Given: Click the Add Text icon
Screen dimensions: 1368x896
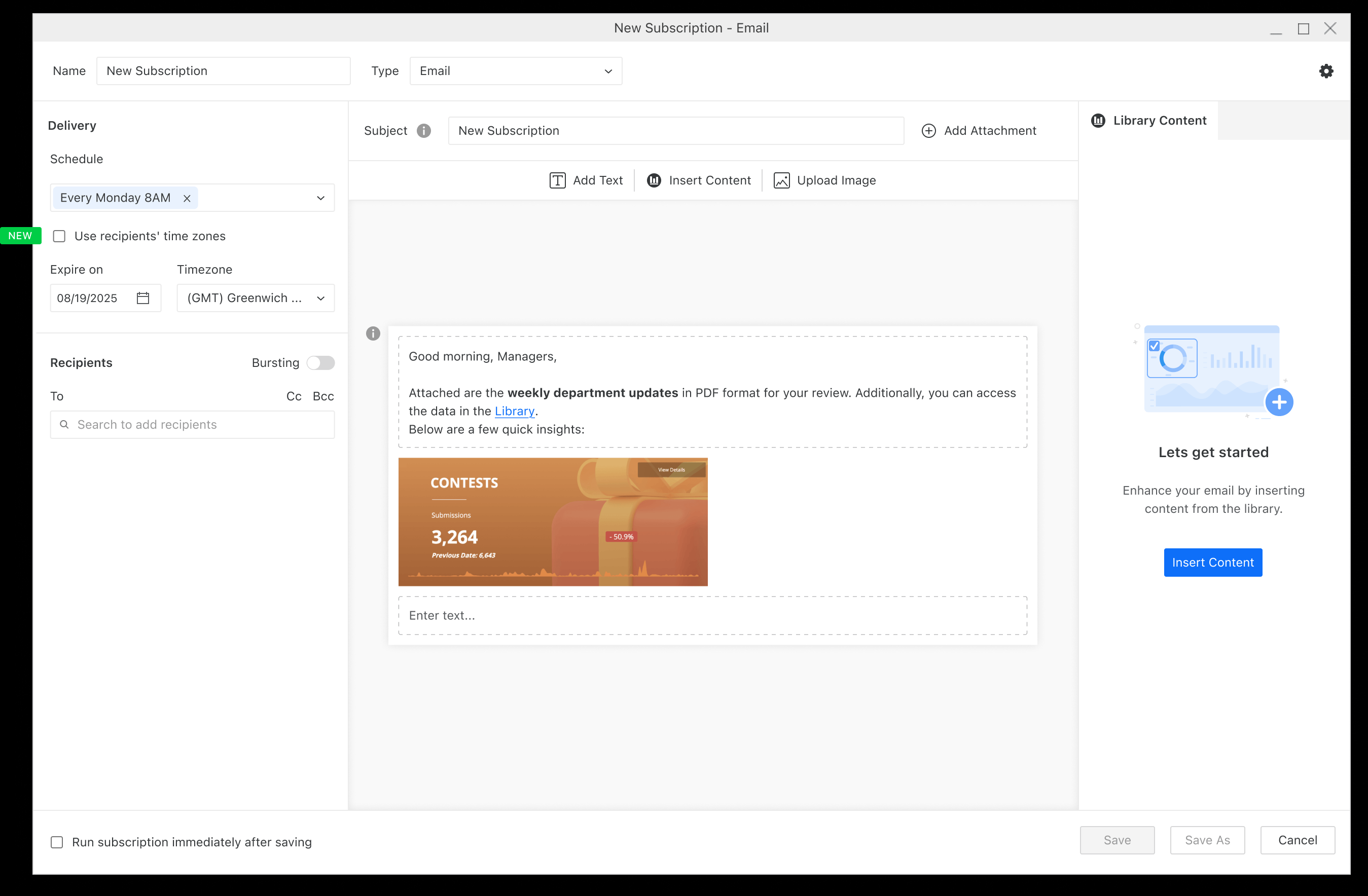Looking at the screenshot, I should [x=557, y=180].
